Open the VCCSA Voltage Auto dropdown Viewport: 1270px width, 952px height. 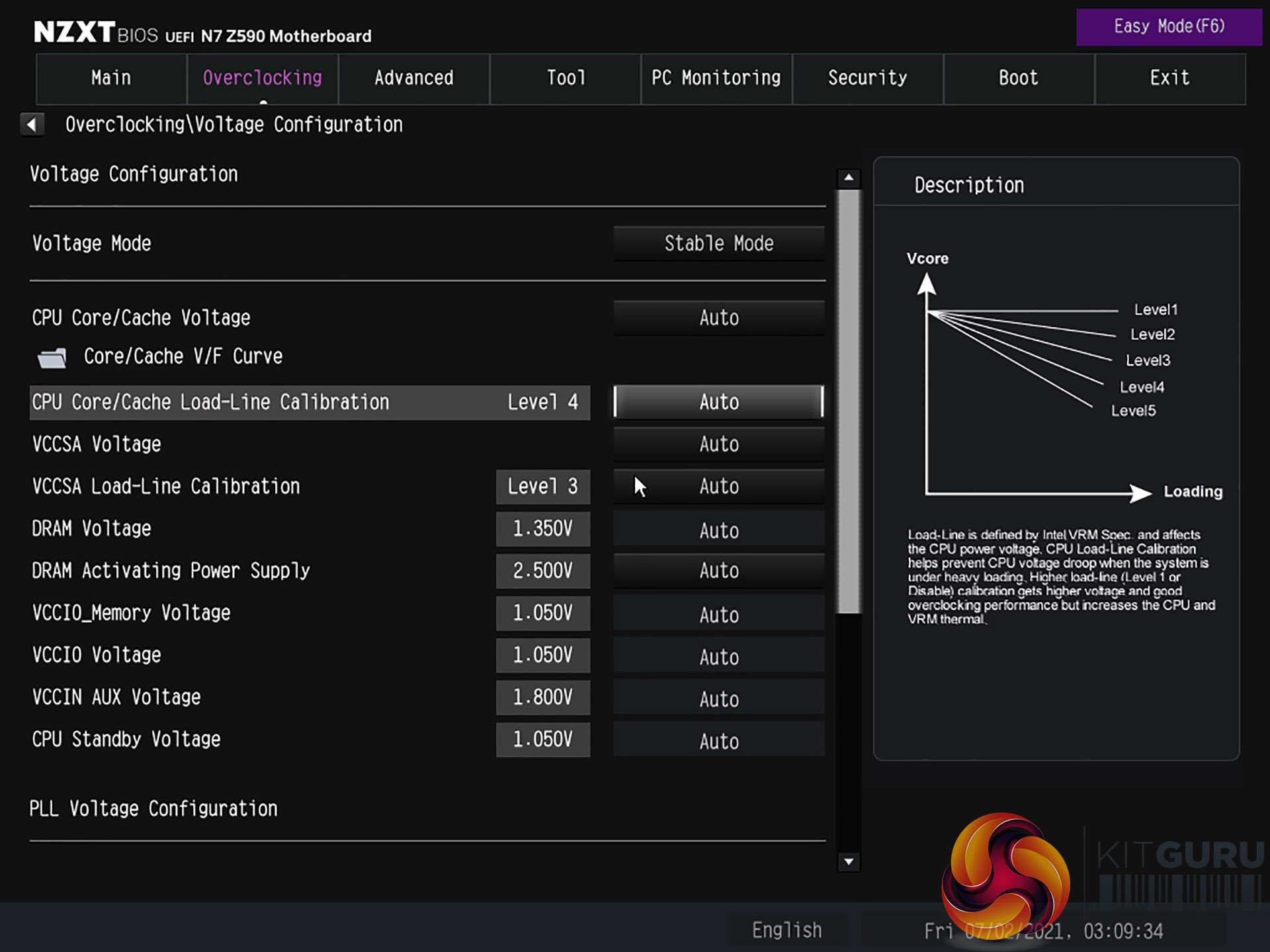tap(718, 444)
